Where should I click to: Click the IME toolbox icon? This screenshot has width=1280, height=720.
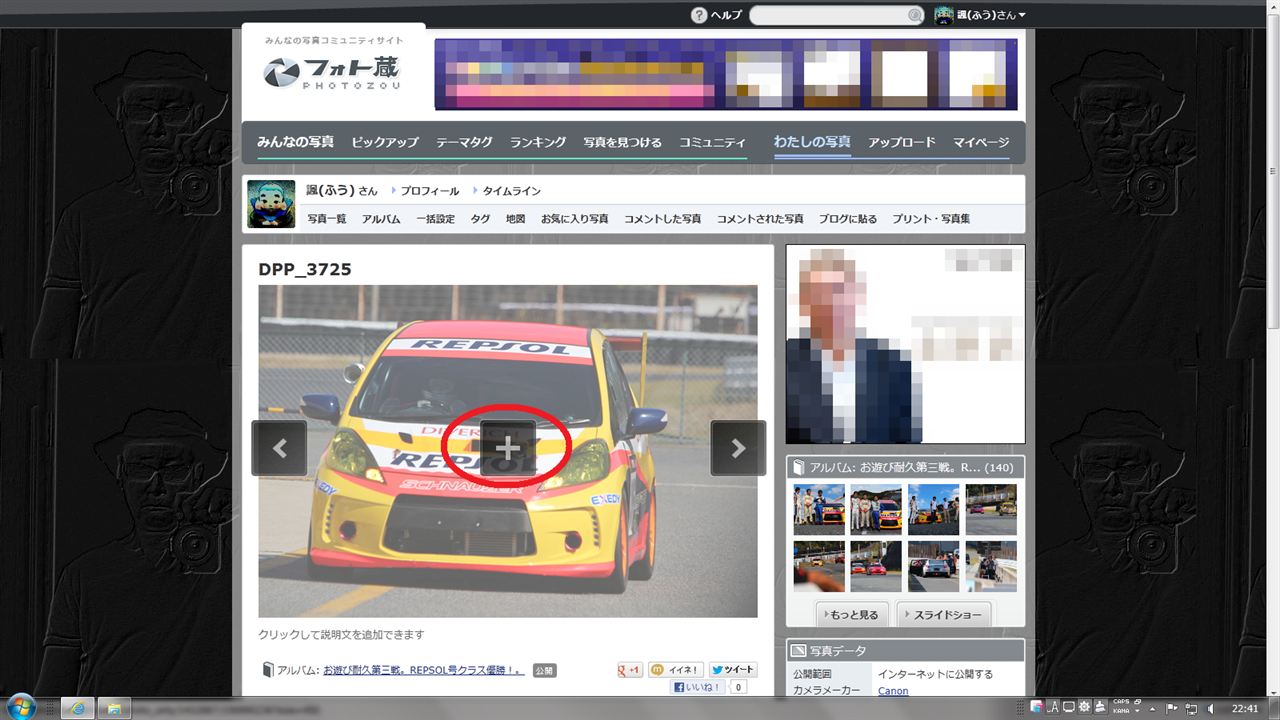pos(1100,707)
